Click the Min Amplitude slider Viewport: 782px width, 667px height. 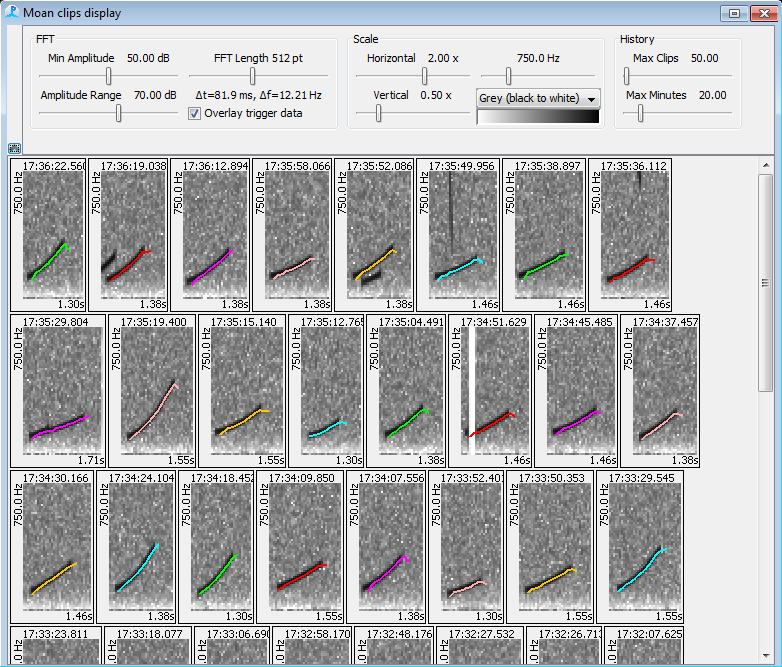(108, 76)
